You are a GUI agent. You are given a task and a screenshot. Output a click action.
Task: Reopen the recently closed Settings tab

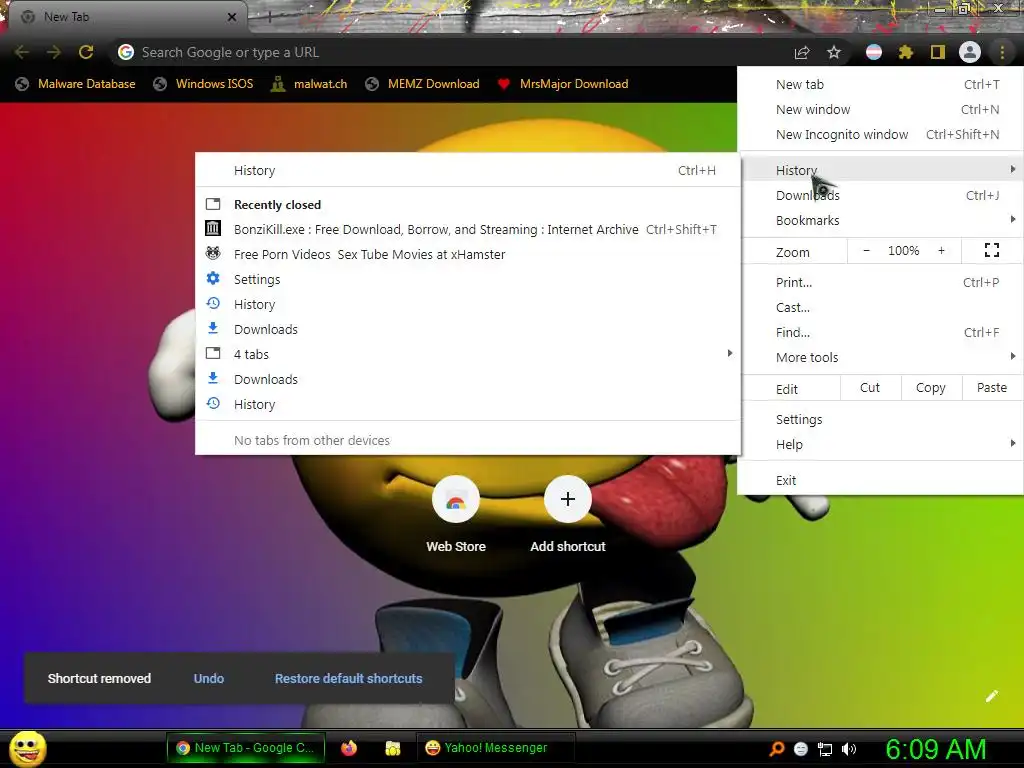pos(468,280)
